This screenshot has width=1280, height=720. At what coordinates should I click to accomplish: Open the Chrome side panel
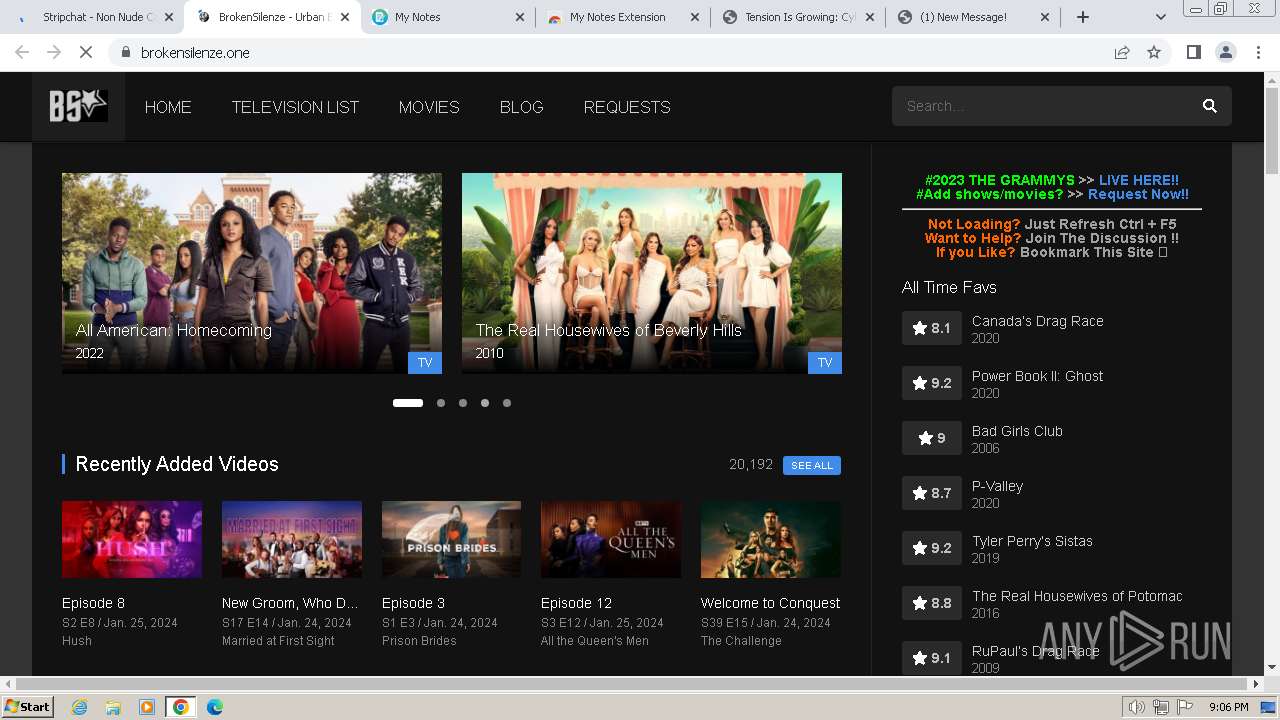tap(1193, 53)
